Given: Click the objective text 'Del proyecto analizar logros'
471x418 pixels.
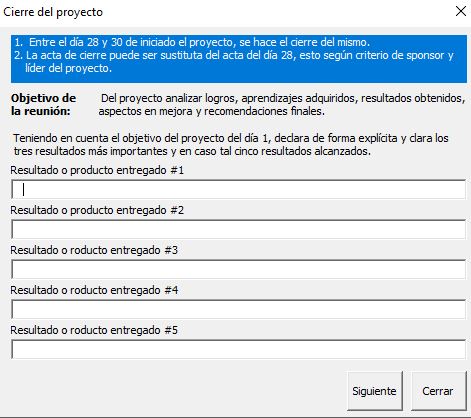Looking at the screenshot, I should [282, 104].
